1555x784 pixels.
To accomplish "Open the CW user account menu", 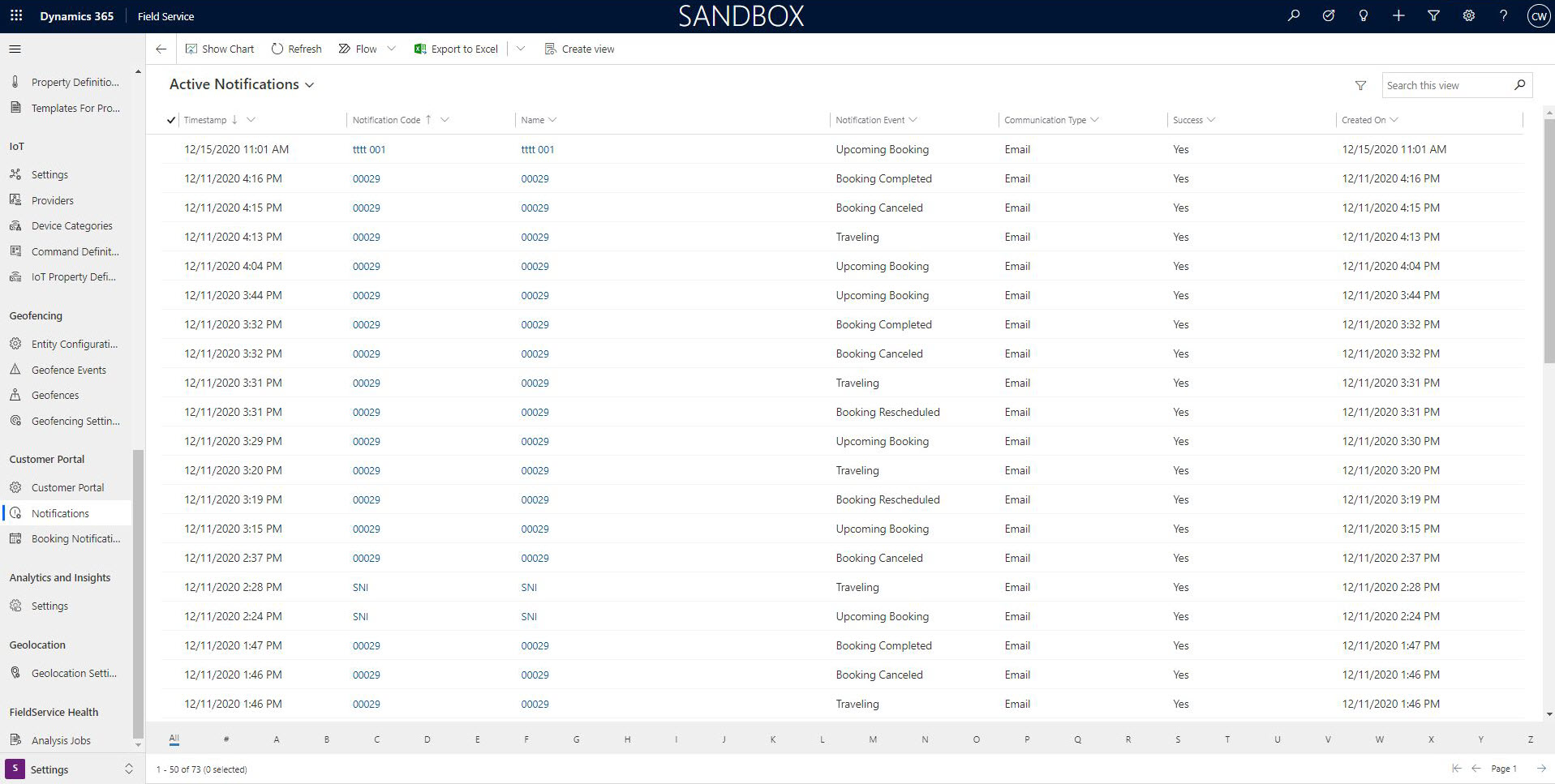I will click(1539, 16).
